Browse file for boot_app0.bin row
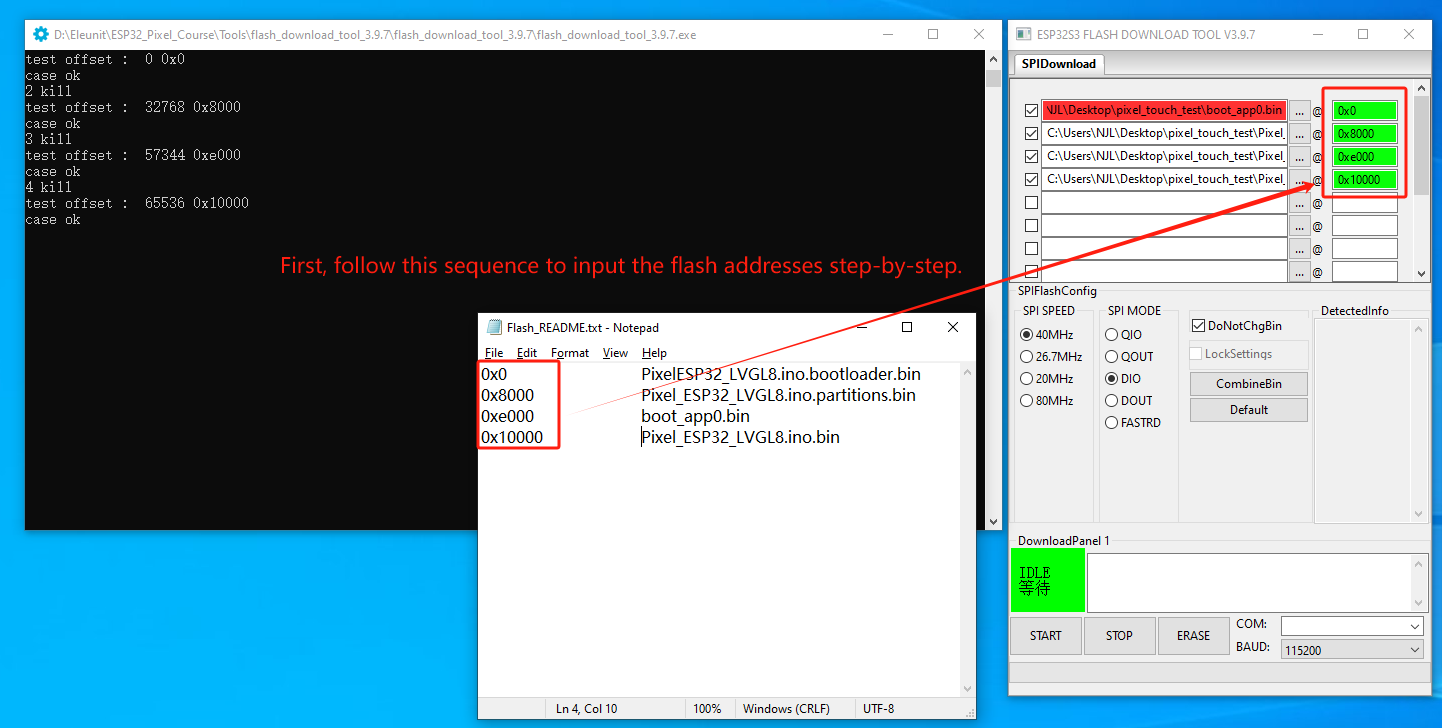The image size is (1442, 728). 1299,110
